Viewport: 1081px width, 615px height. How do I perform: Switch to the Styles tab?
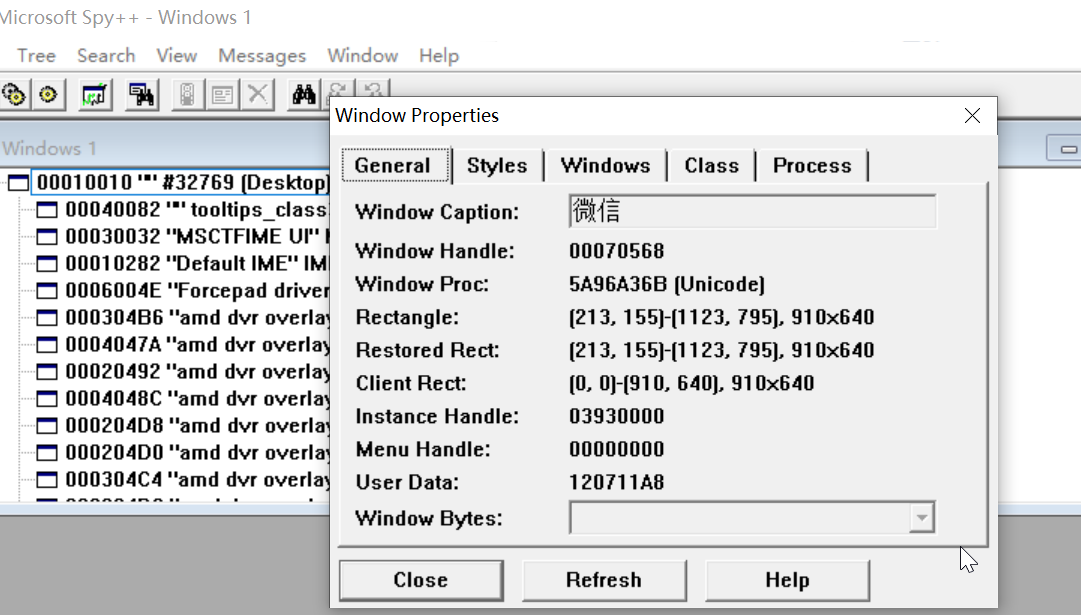pyautogui.click(x=497, y=165)
